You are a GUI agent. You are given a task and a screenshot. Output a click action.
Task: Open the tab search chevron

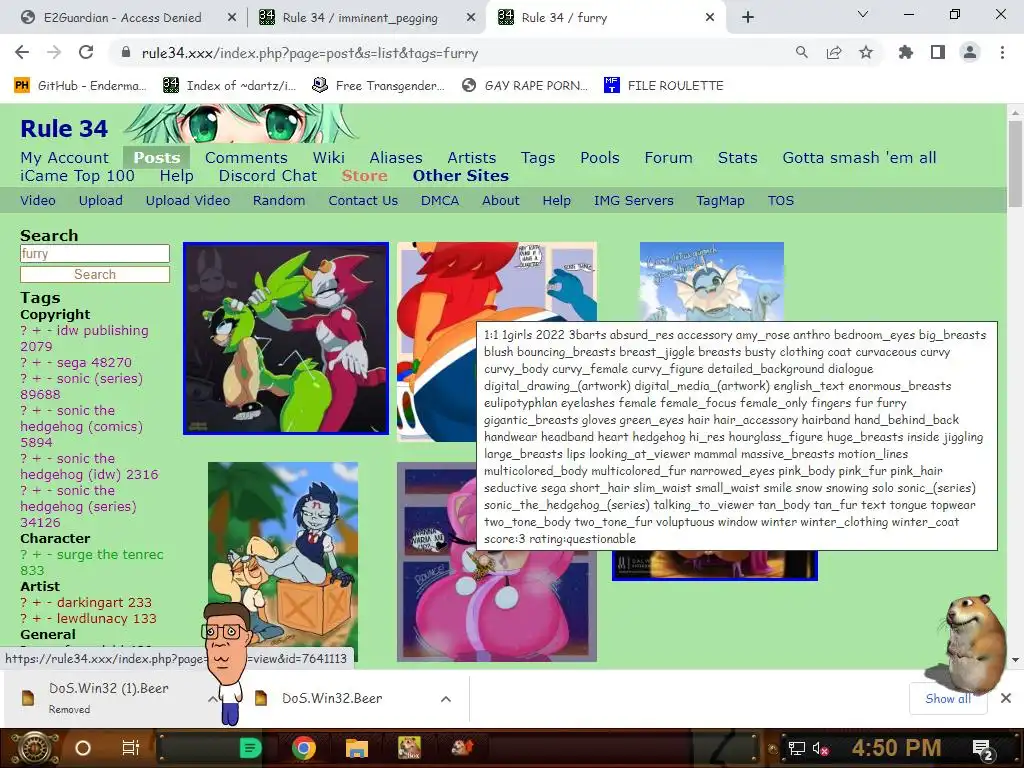[x=863, y=14]
